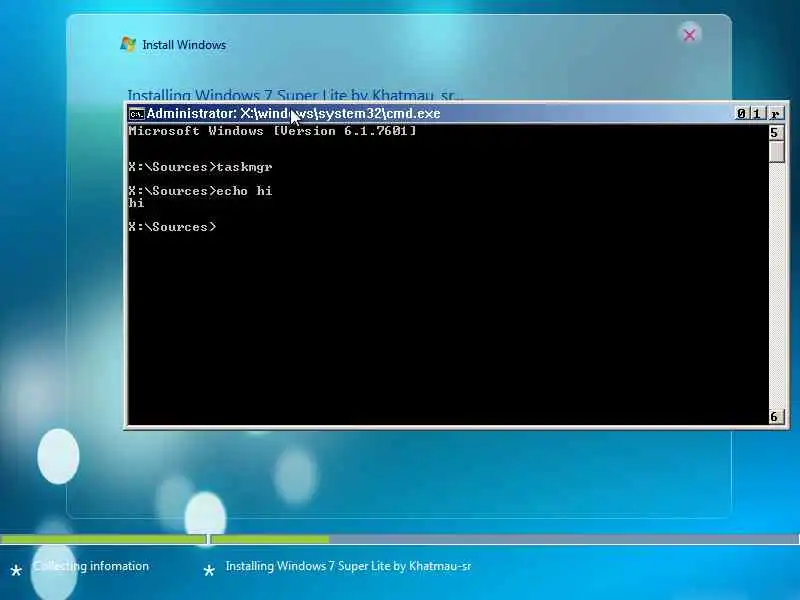The height and width of the screenshot is (600, 800).
Task: Click the last empty X:\Sources> prompt
Action: (172, 227)
